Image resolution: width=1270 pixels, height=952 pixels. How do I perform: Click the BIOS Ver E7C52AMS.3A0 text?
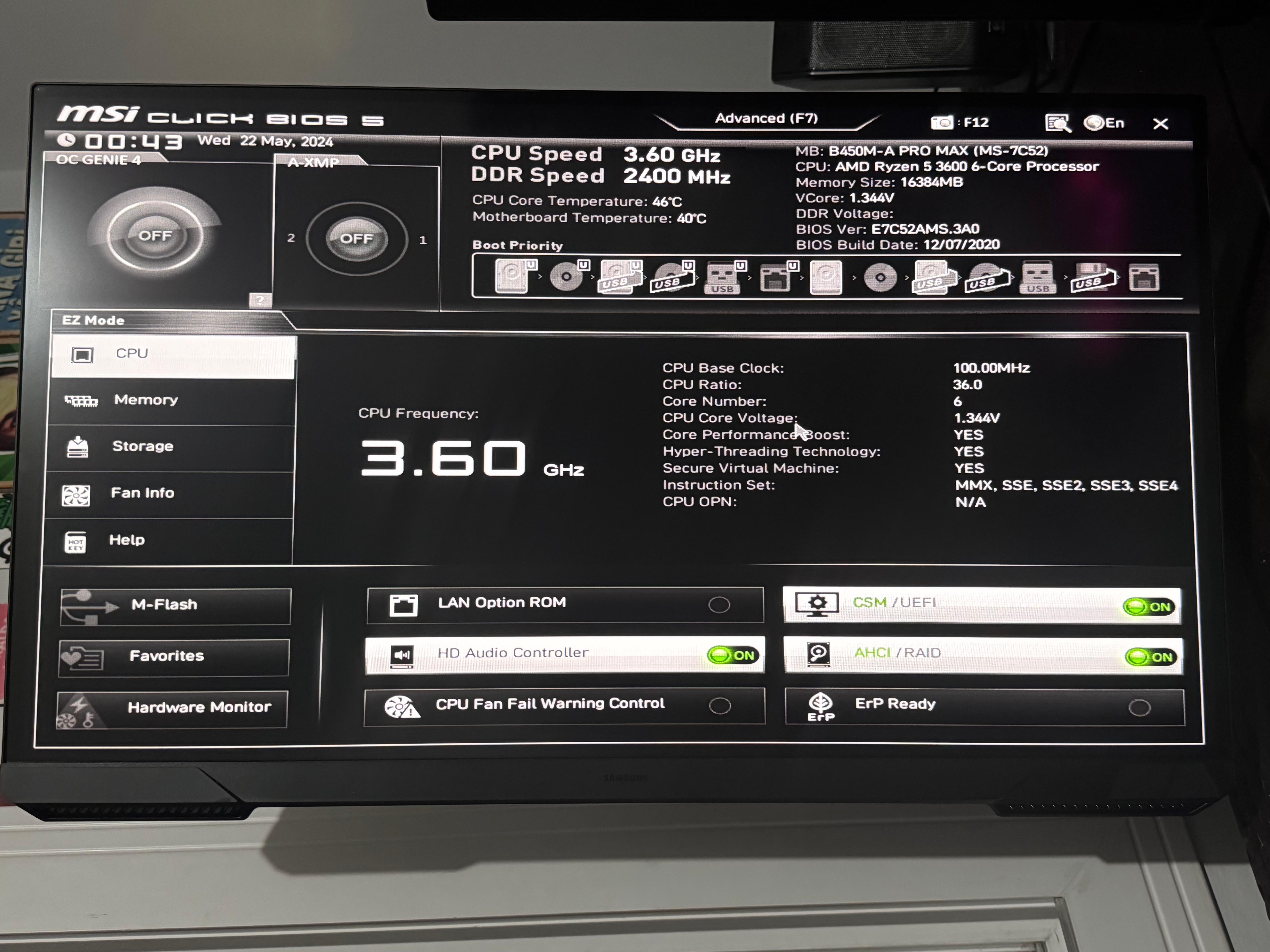pos(888,229)
